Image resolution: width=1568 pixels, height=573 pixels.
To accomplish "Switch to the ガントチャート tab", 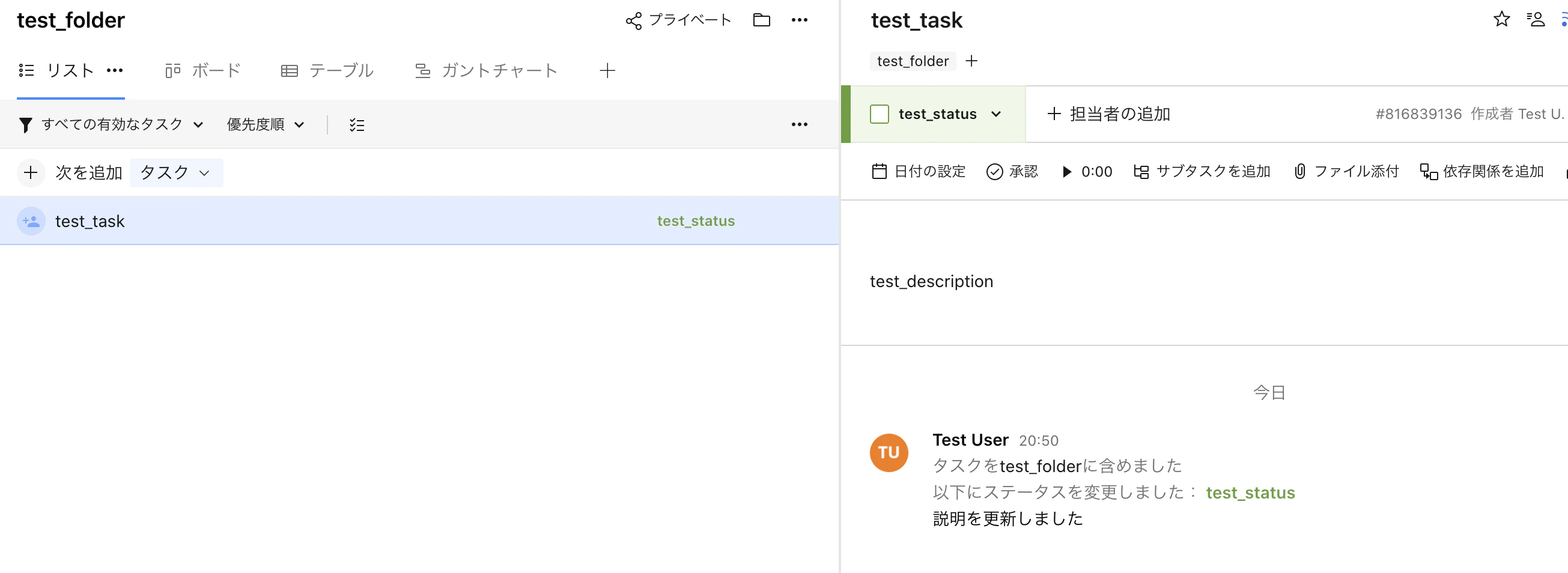I will [x=486, y=70].
